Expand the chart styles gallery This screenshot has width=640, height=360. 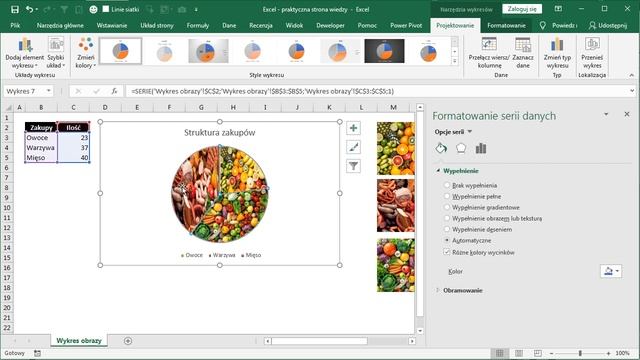click(x=455, y=61)
